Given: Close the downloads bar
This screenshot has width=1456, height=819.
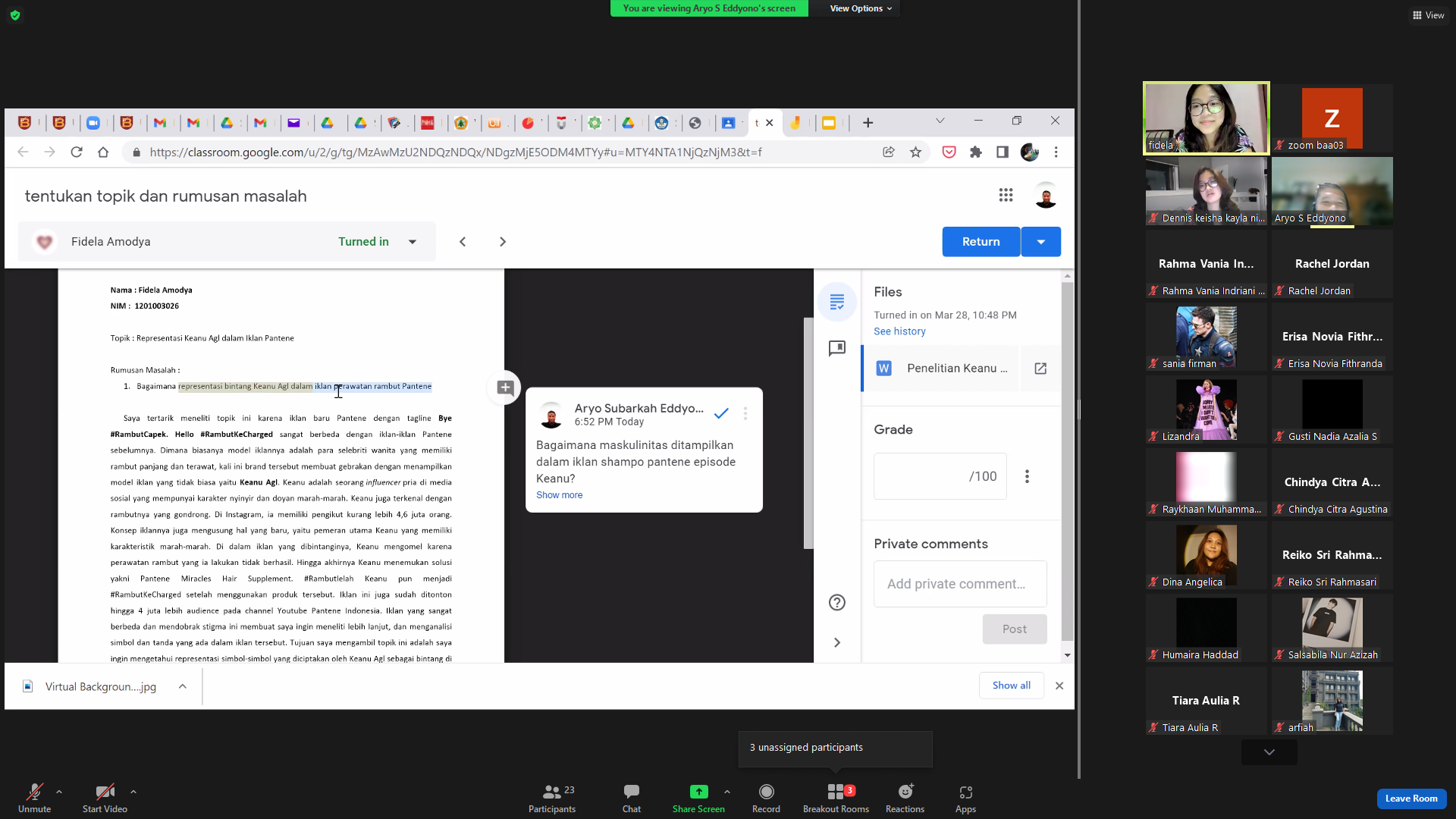Looking at the screenshot, I should [x=1059, y=686].
